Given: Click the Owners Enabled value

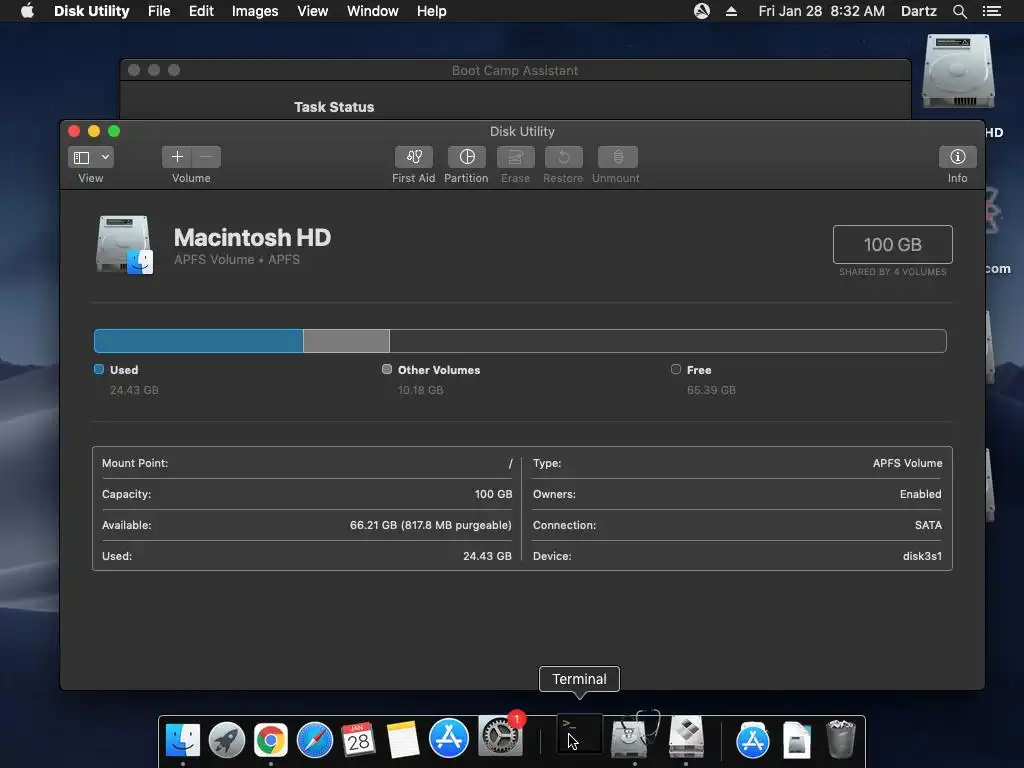Looking at the screenshot, I should tap(920, 494).
